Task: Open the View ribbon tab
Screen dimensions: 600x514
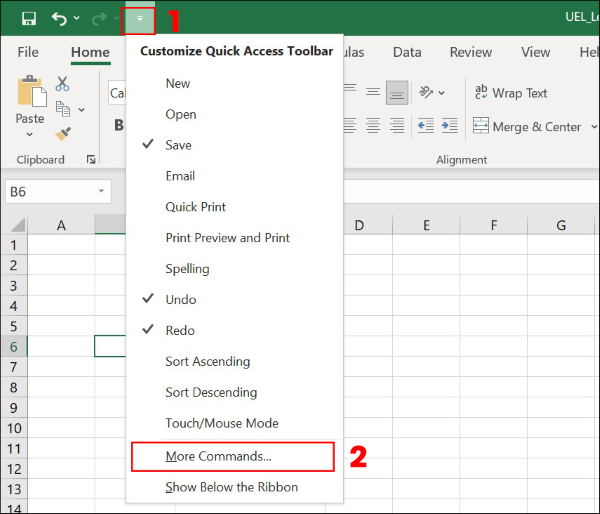Action: coord(535,52)
